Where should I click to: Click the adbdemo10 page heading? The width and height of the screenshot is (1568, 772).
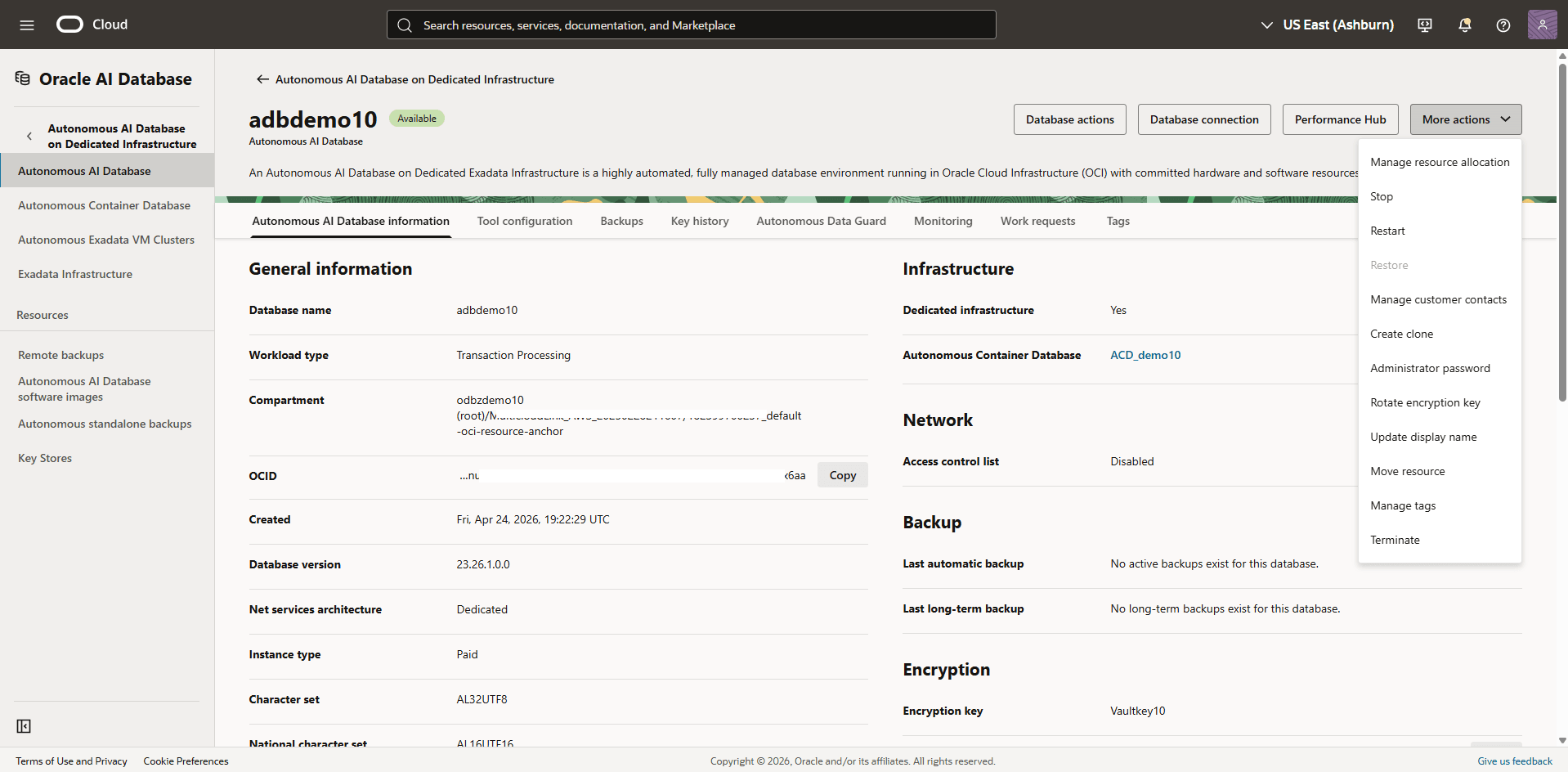[x=313, y=119]
